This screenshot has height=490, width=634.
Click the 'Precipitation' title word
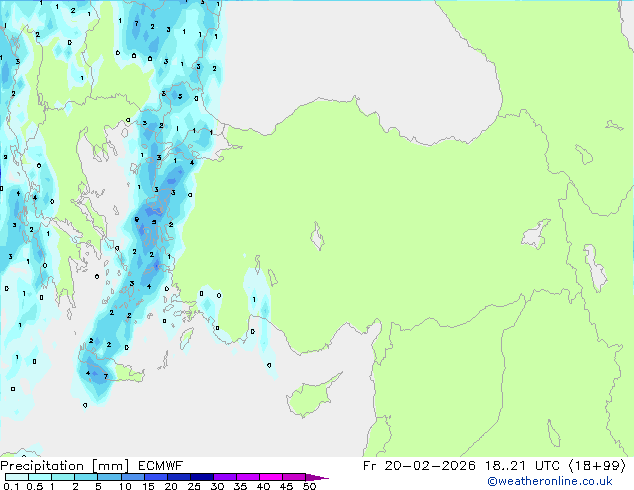pos(42,466)
